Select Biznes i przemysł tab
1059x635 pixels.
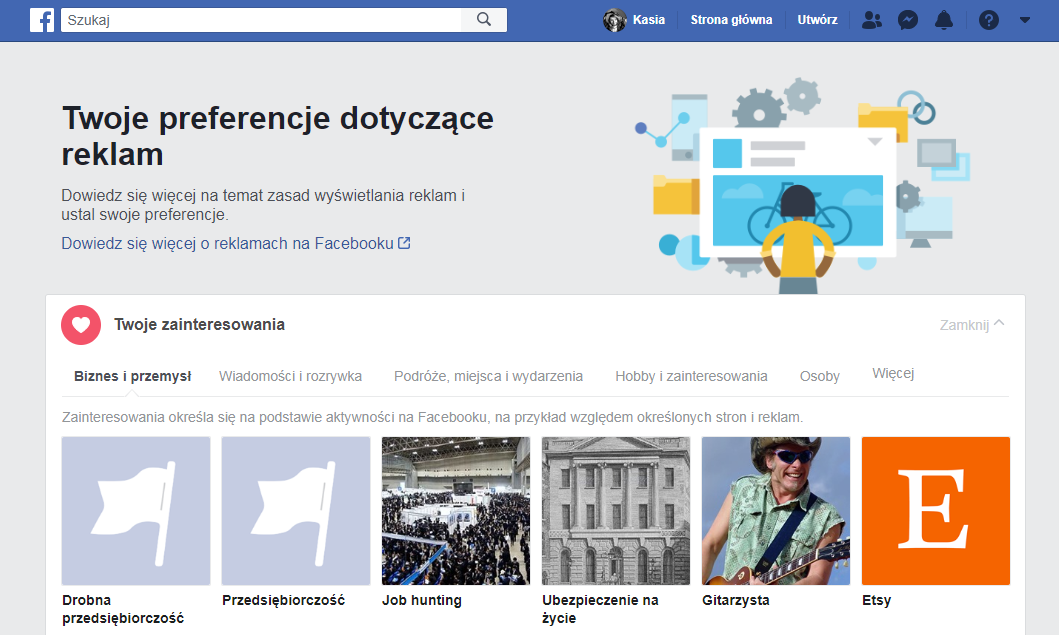tap(132, 376)
